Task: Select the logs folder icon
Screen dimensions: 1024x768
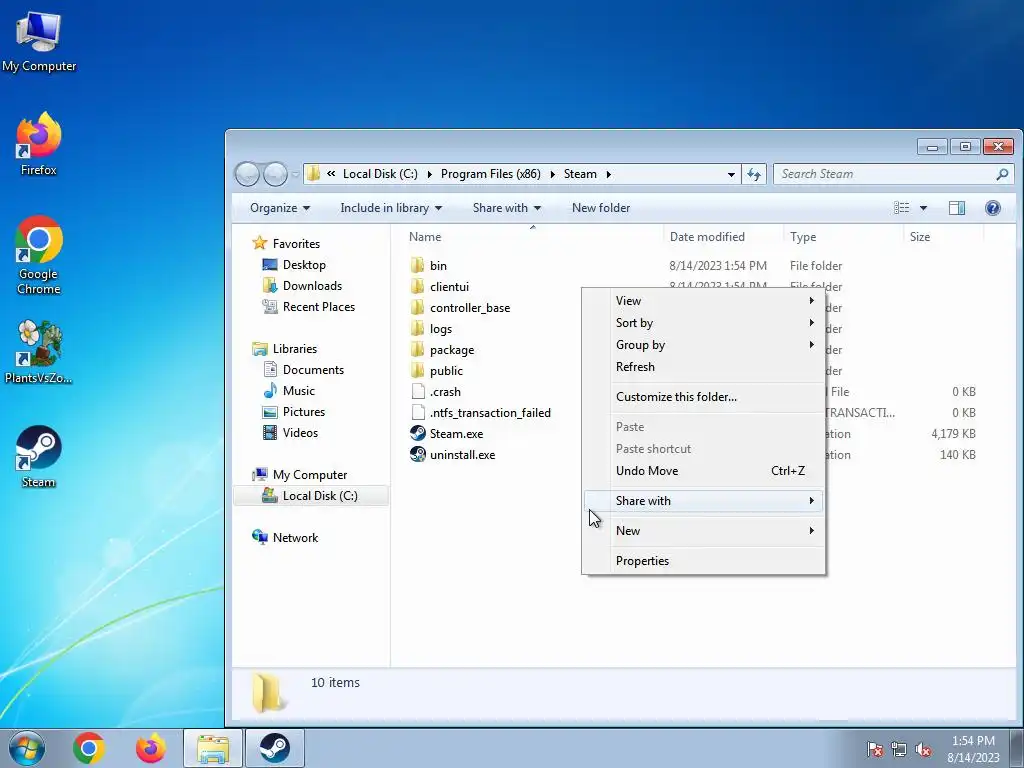Action: (417, 328)
